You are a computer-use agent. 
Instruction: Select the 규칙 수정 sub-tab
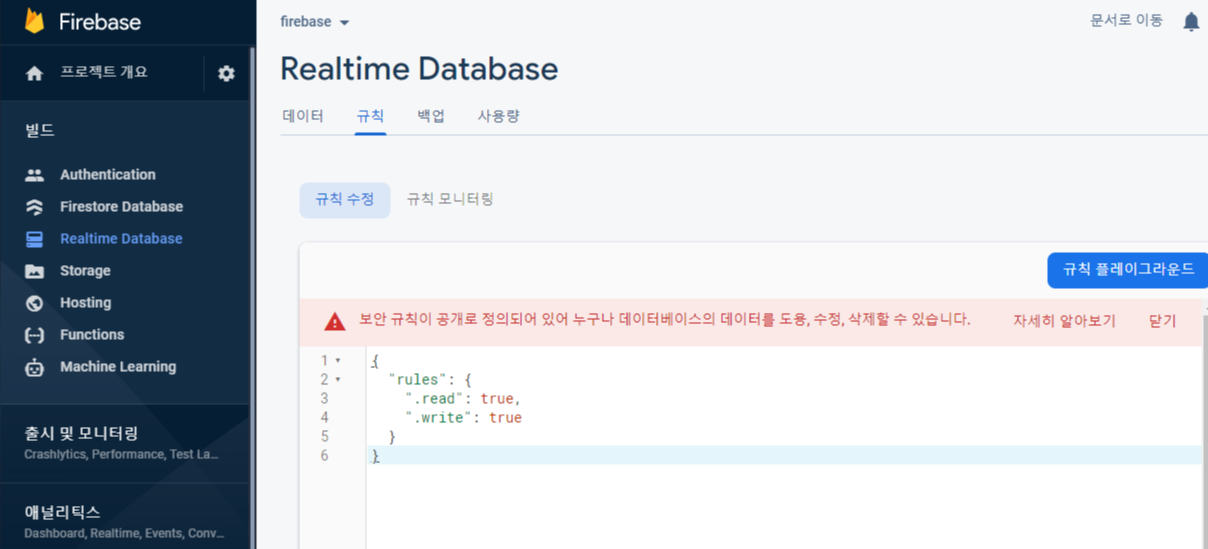[x=345, y=200]
